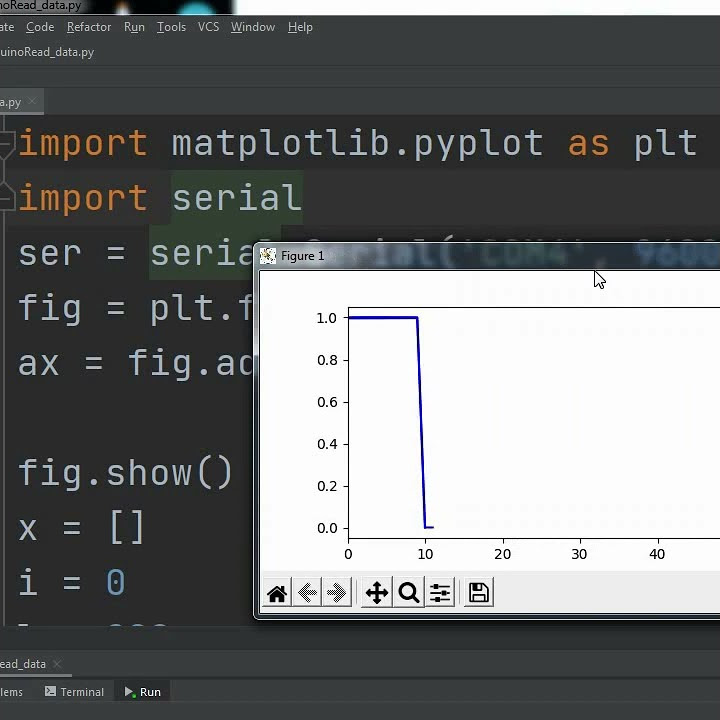The width and height of the screenshot is (720, 720).
Task: Open the Code menu
Action: click(40, 27)
